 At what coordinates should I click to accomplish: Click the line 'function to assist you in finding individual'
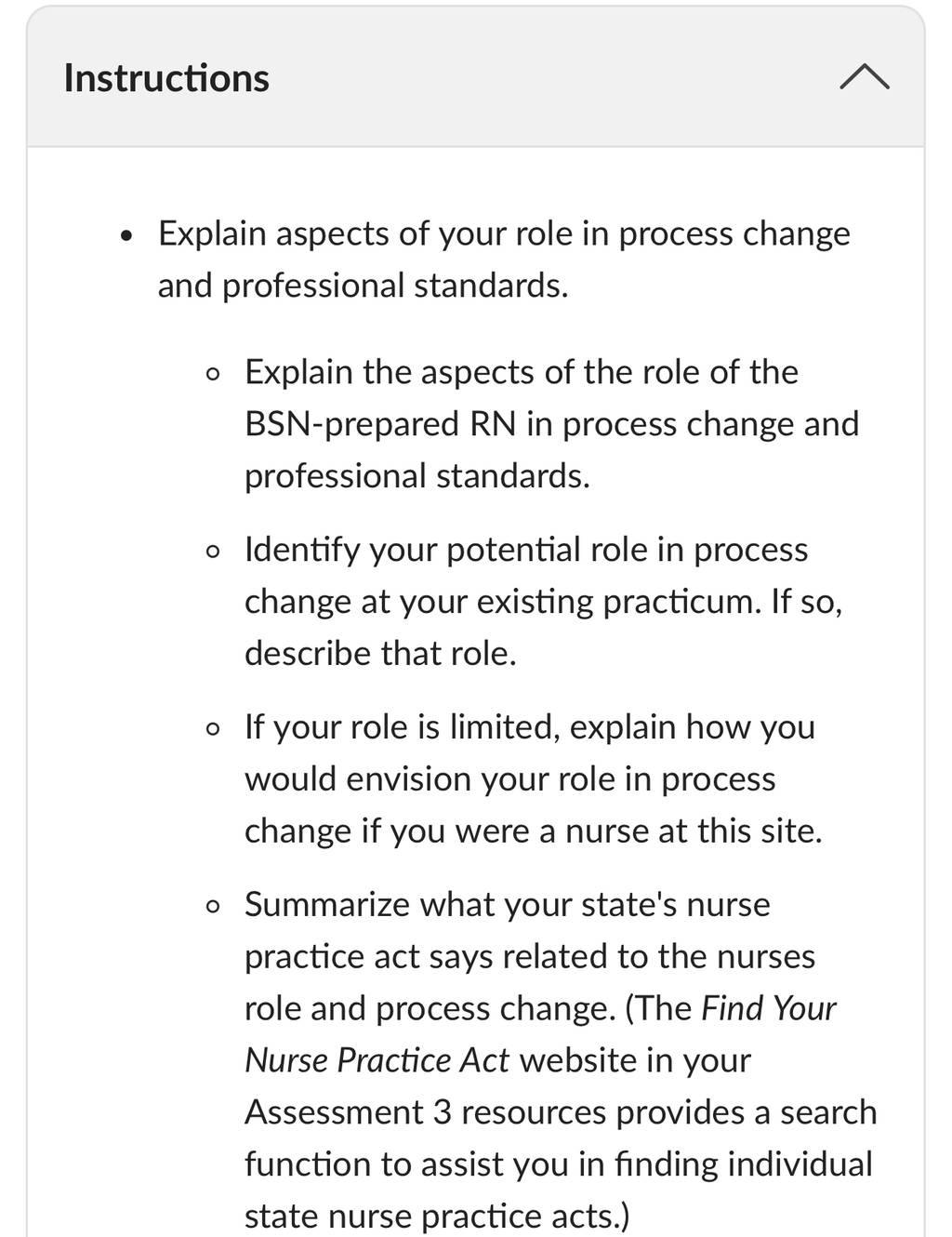pos(559,1164)
